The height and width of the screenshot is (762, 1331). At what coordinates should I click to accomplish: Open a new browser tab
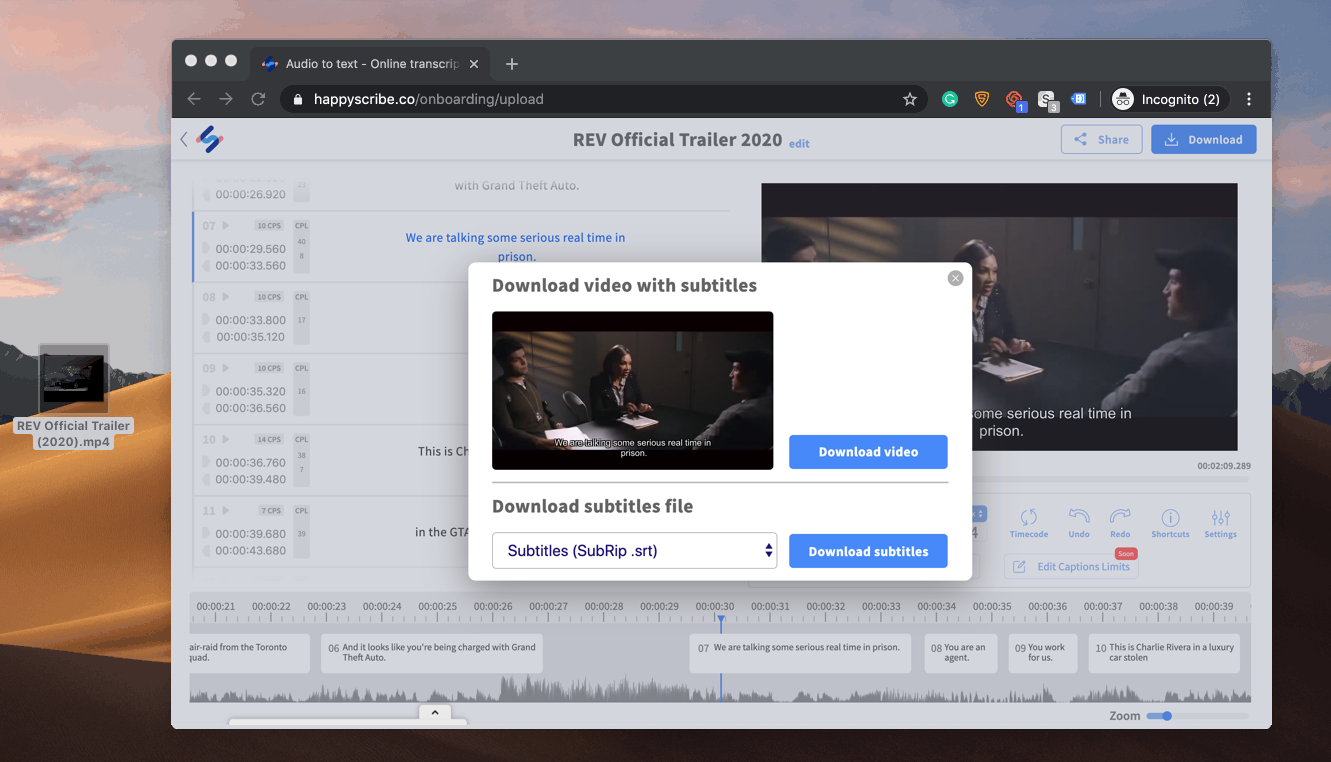point(512,64)
